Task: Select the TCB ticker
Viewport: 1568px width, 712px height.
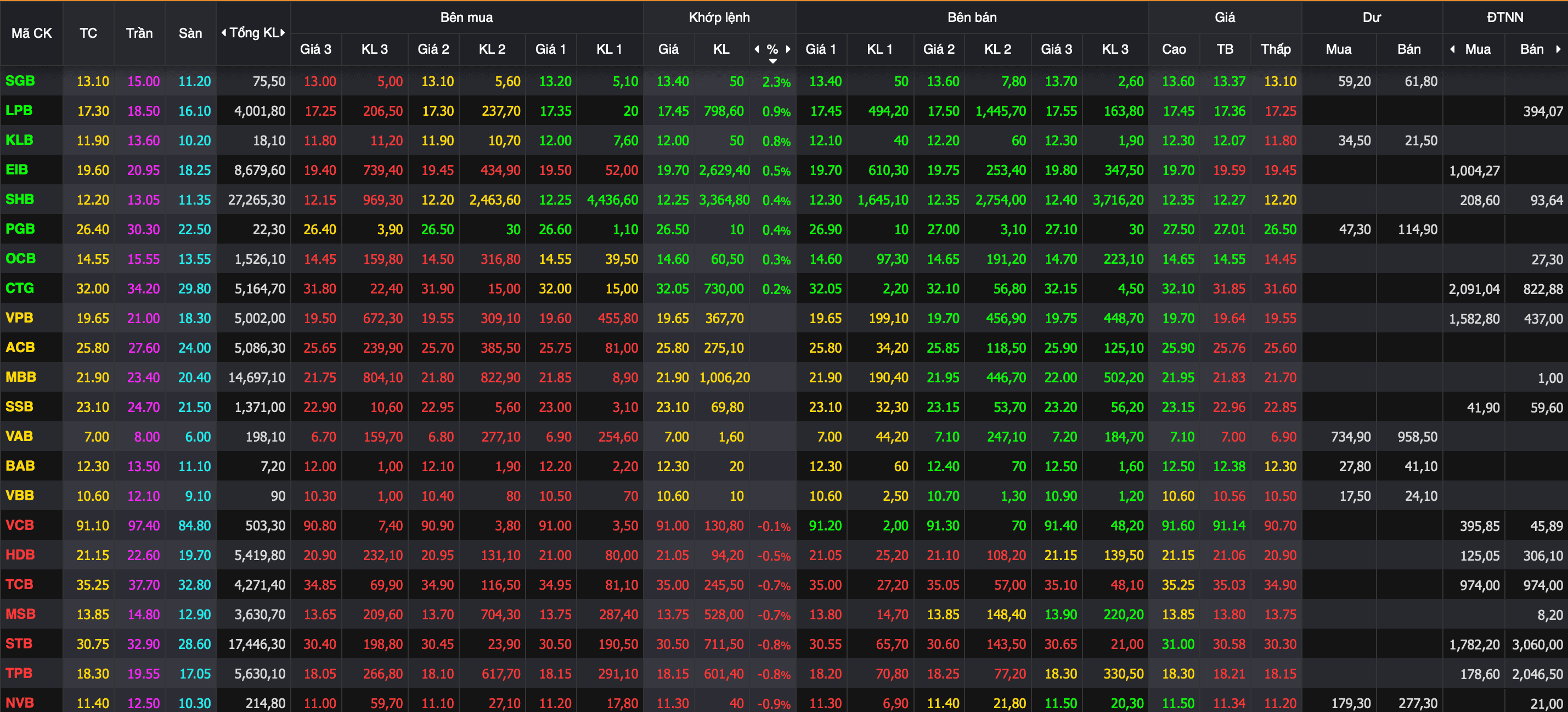Action: (x=20, y=584)
